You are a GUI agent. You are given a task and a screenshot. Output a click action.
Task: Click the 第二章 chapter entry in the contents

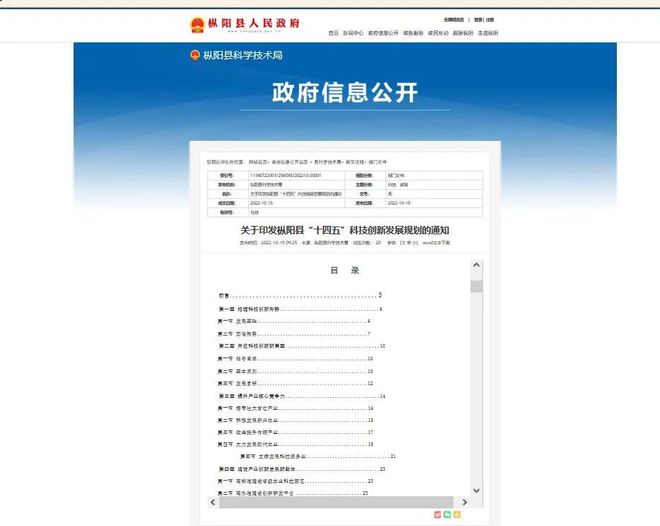coord(302,346)
